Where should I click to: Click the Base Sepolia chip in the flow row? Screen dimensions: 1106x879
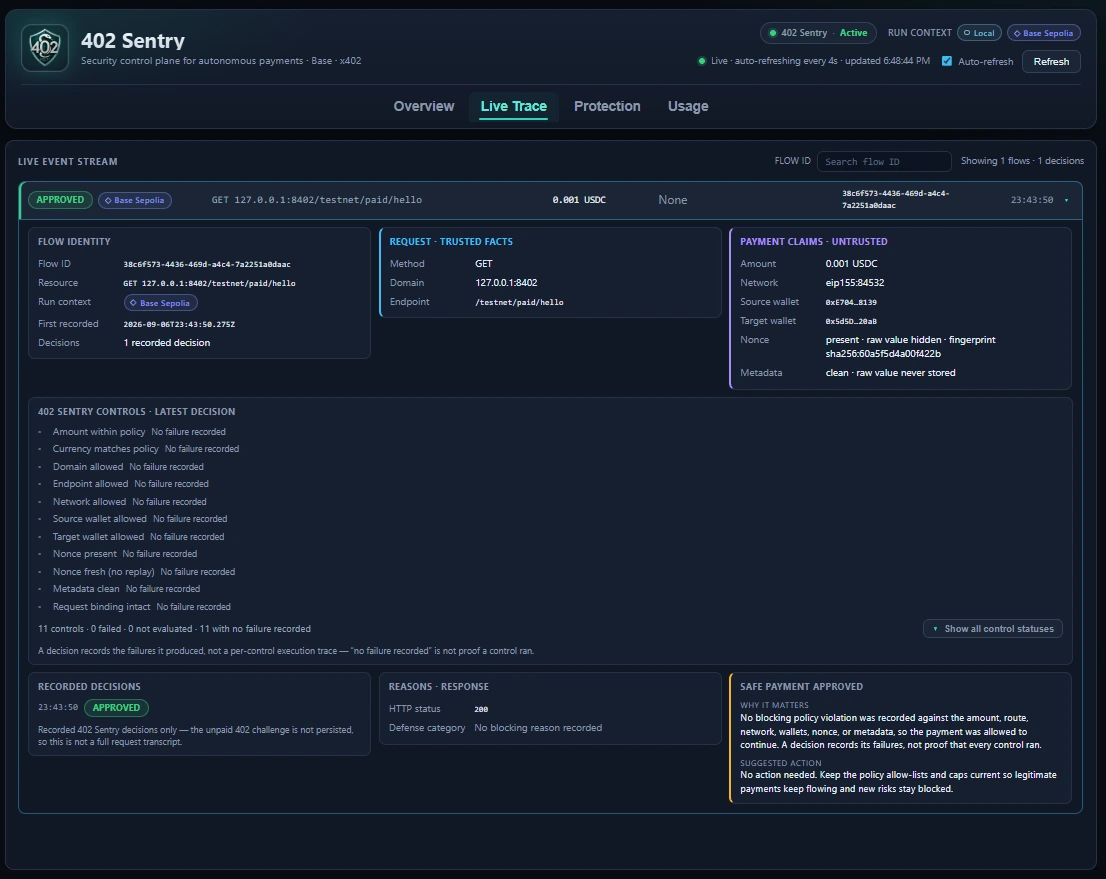pyautogui.click(x=135, y=200)
